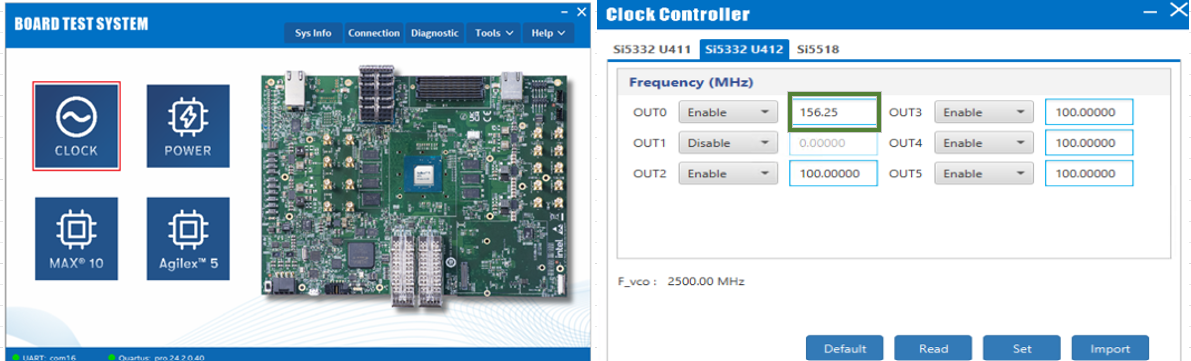Open the CLOCK module tile
The width and height of the screenshot is (1191, 361).
(x=76, y=125)
